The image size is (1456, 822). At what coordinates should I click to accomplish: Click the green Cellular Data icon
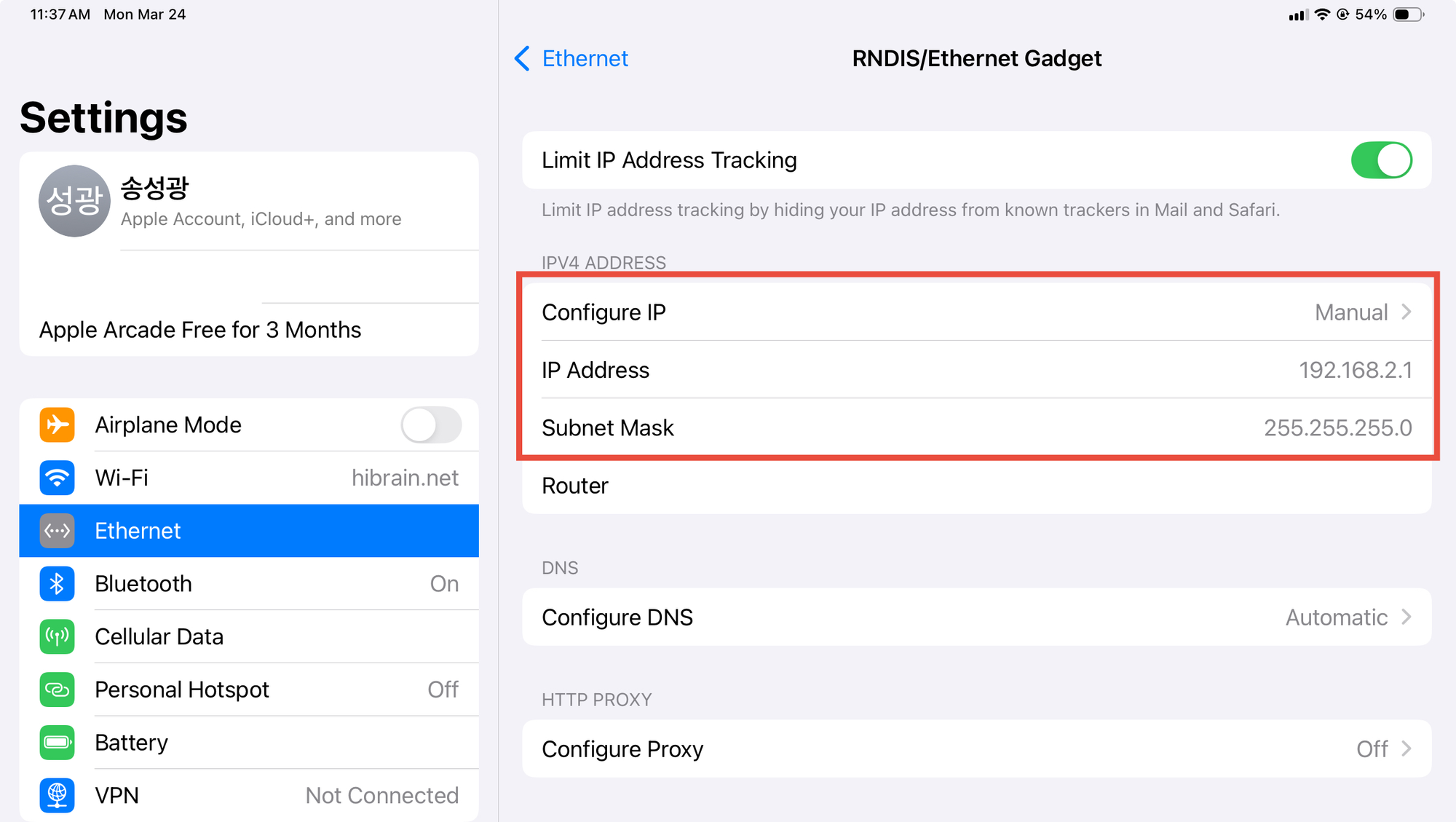pyautogui.click(x=57, y=637)
